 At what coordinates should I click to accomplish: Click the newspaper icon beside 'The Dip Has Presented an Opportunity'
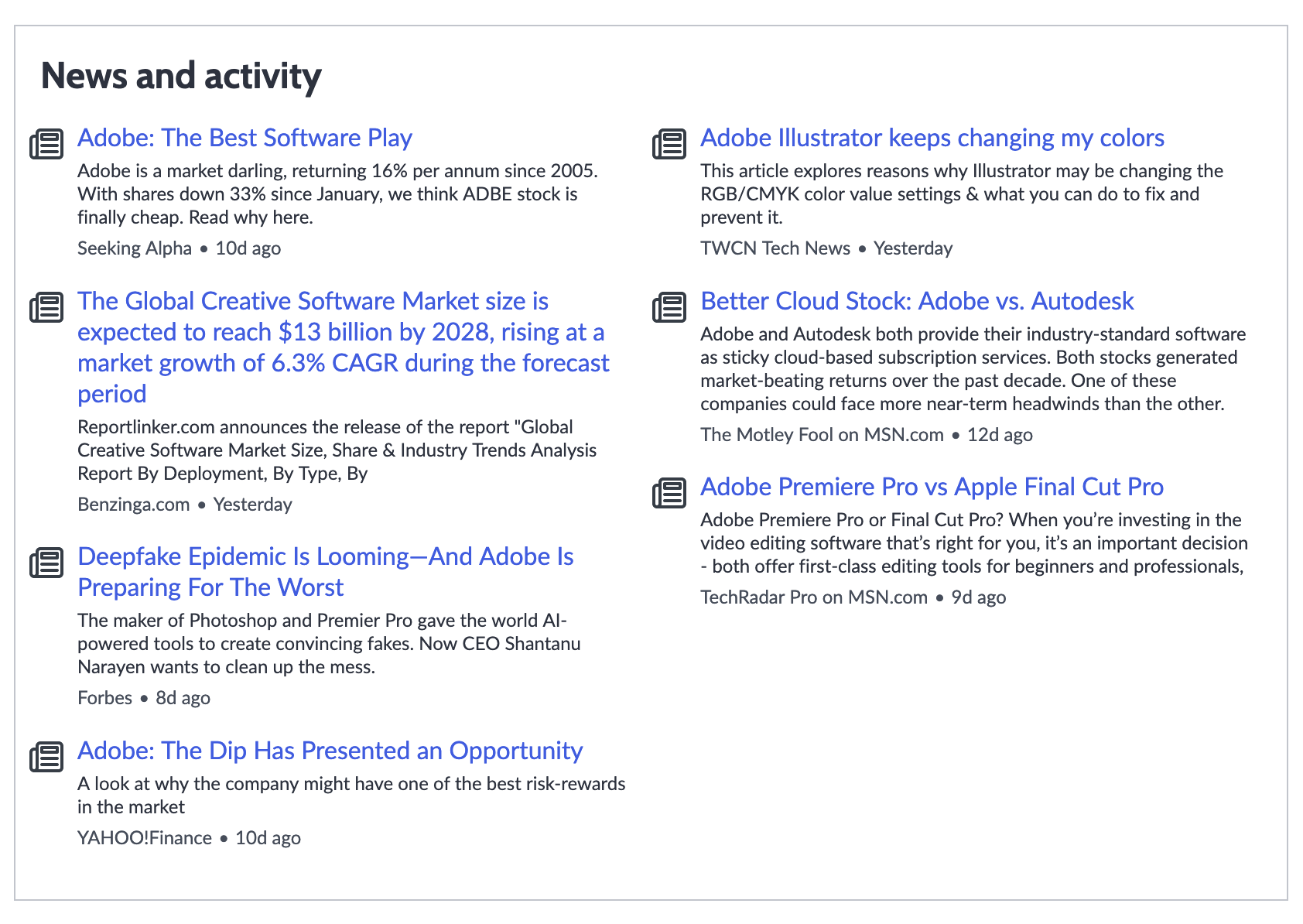(x=46, y=757)
